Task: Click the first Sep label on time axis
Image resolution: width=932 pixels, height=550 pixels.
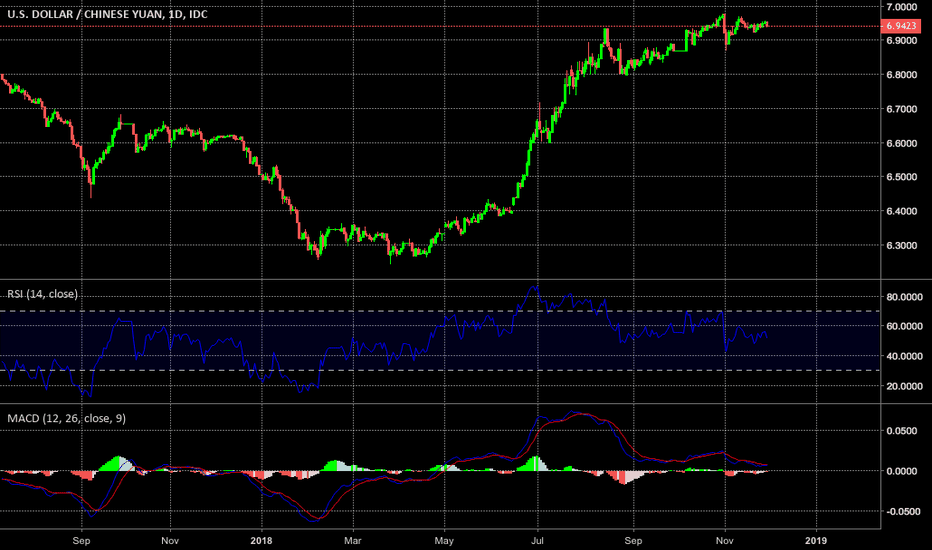Action: (81, 540)
